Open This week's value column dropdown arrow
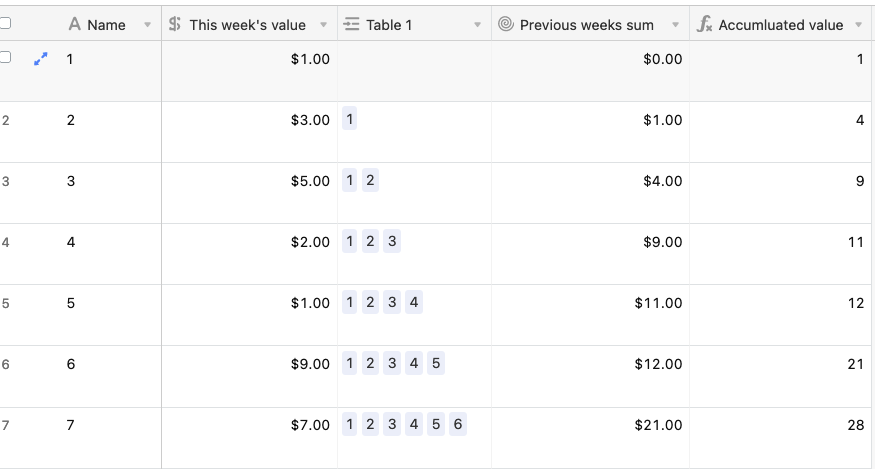Image resolution: width=875 pixels, height=469 pixels. [323, 25]
